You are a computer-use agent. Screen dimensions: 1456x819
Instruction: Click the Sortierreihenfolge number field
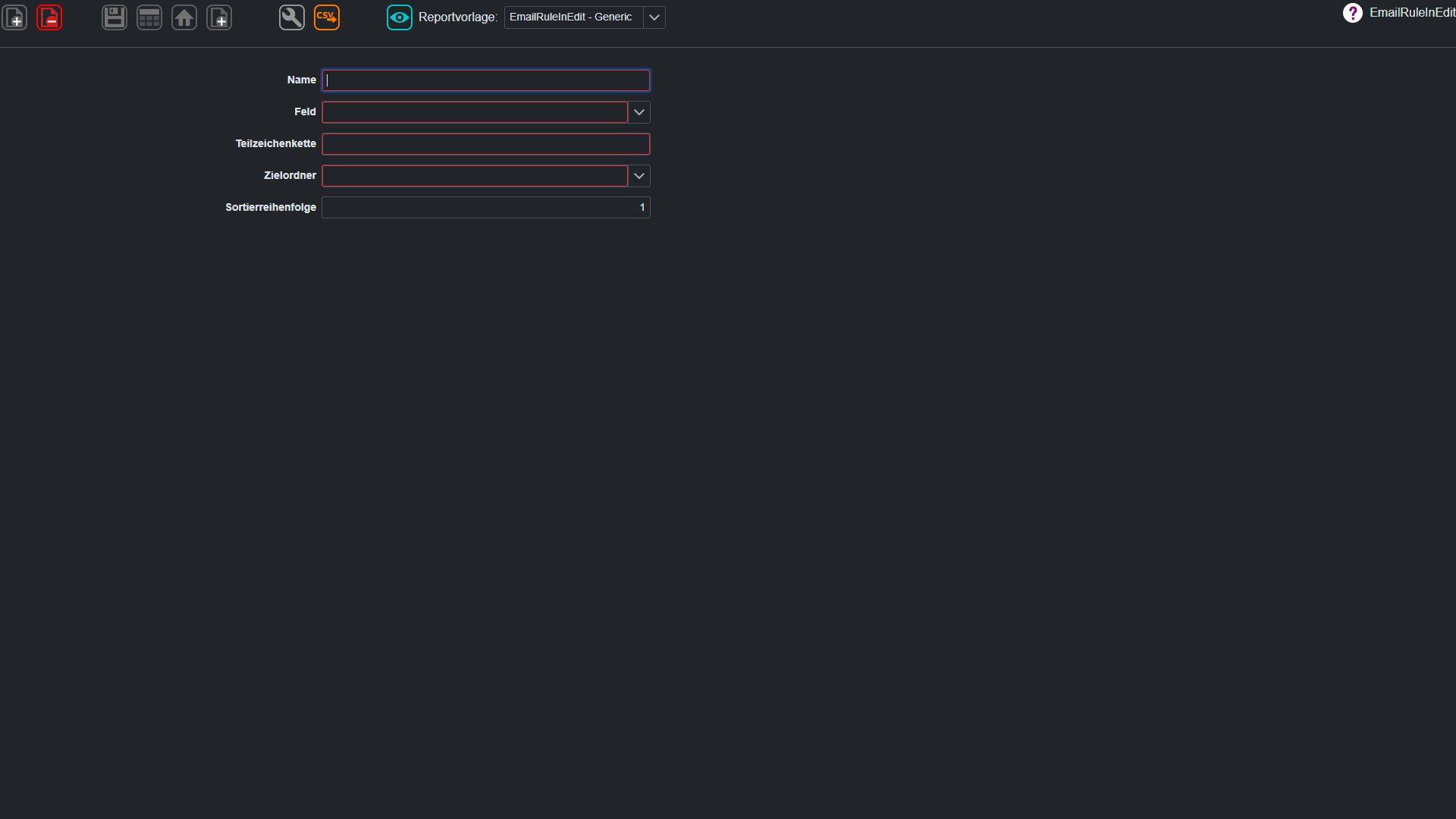486,208
